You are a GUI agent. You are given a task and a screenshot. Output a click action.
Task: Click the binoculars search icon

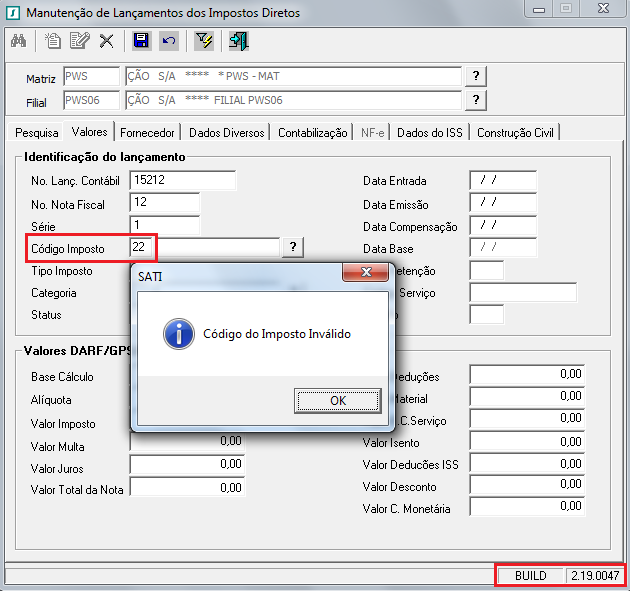click(x=19, y=41)
